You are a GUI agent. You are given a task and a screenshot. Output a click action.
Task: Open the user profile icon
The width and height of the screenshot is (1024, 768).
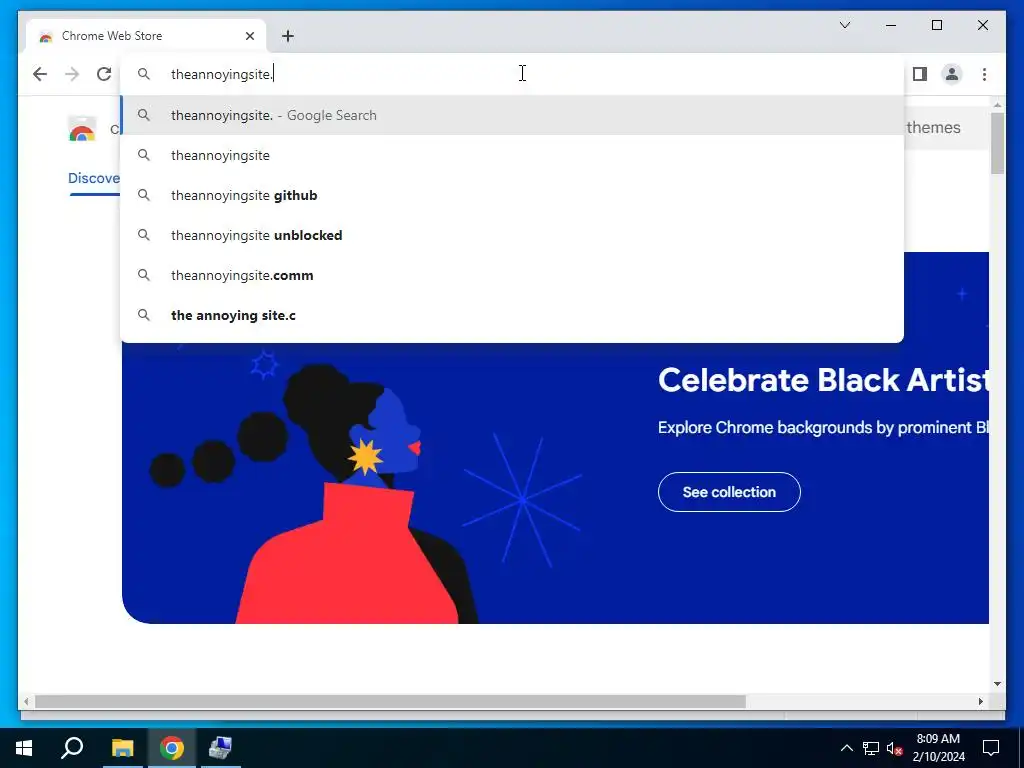952,74
